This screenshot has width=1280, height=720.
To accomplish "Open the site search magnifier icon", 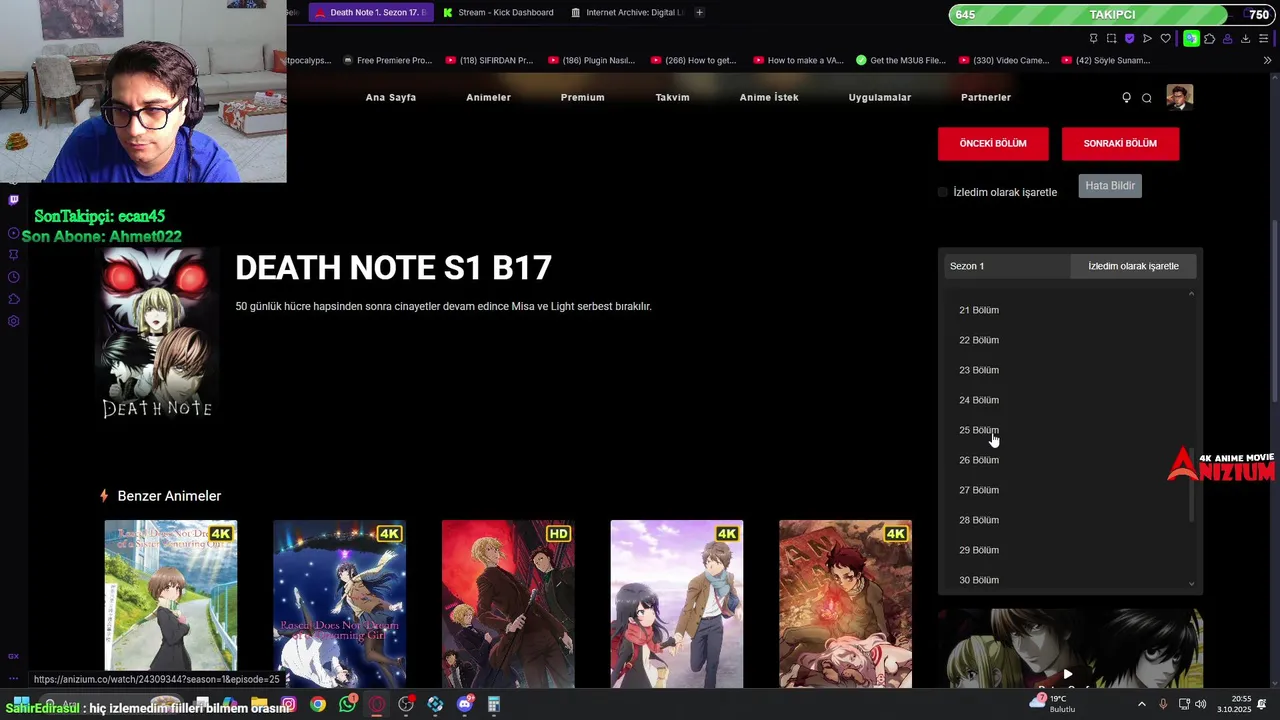I will (x=1147, y=97).
